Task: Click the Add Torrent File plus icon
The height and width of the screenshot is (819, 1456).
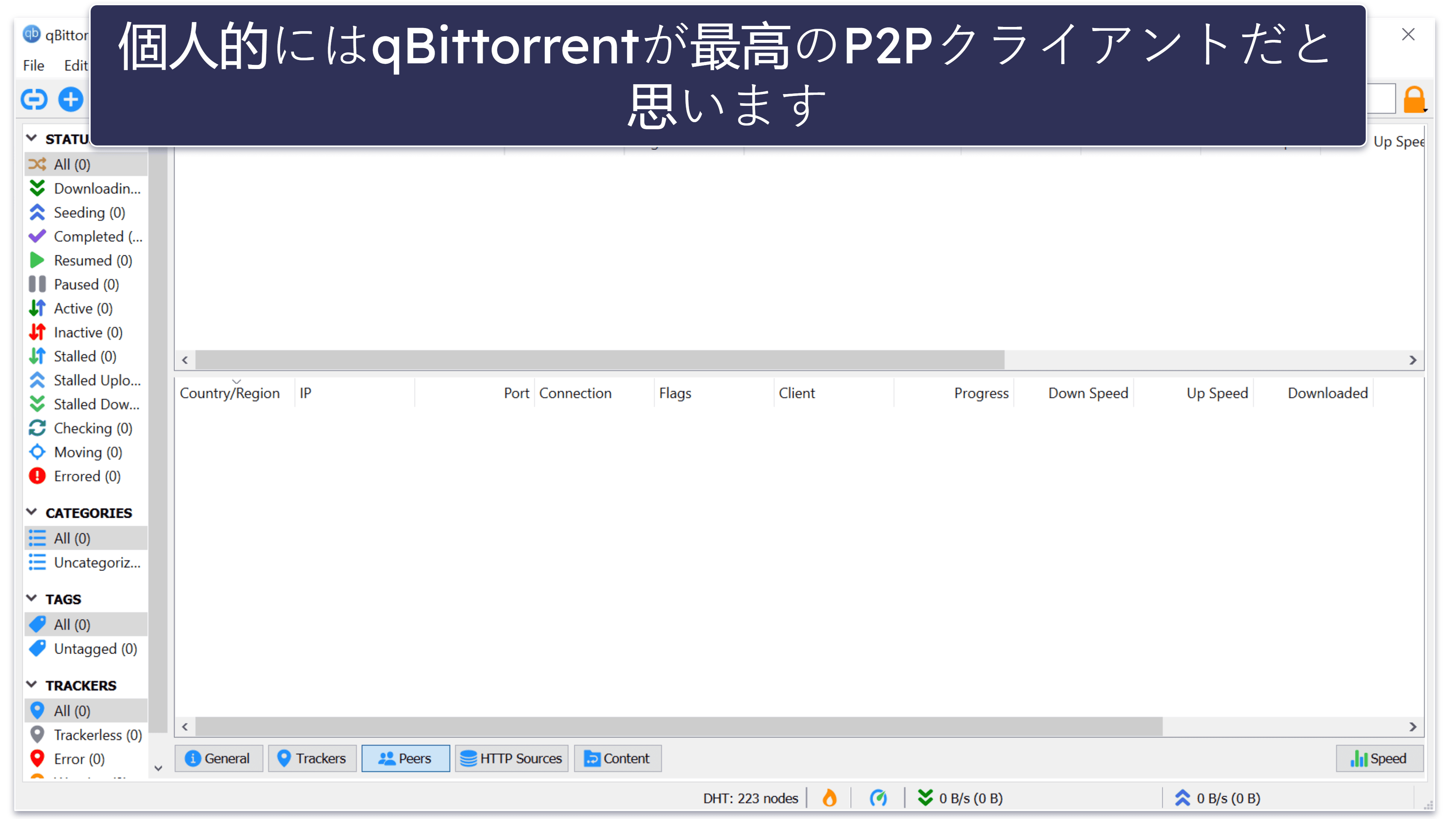Action: [71, 99]
